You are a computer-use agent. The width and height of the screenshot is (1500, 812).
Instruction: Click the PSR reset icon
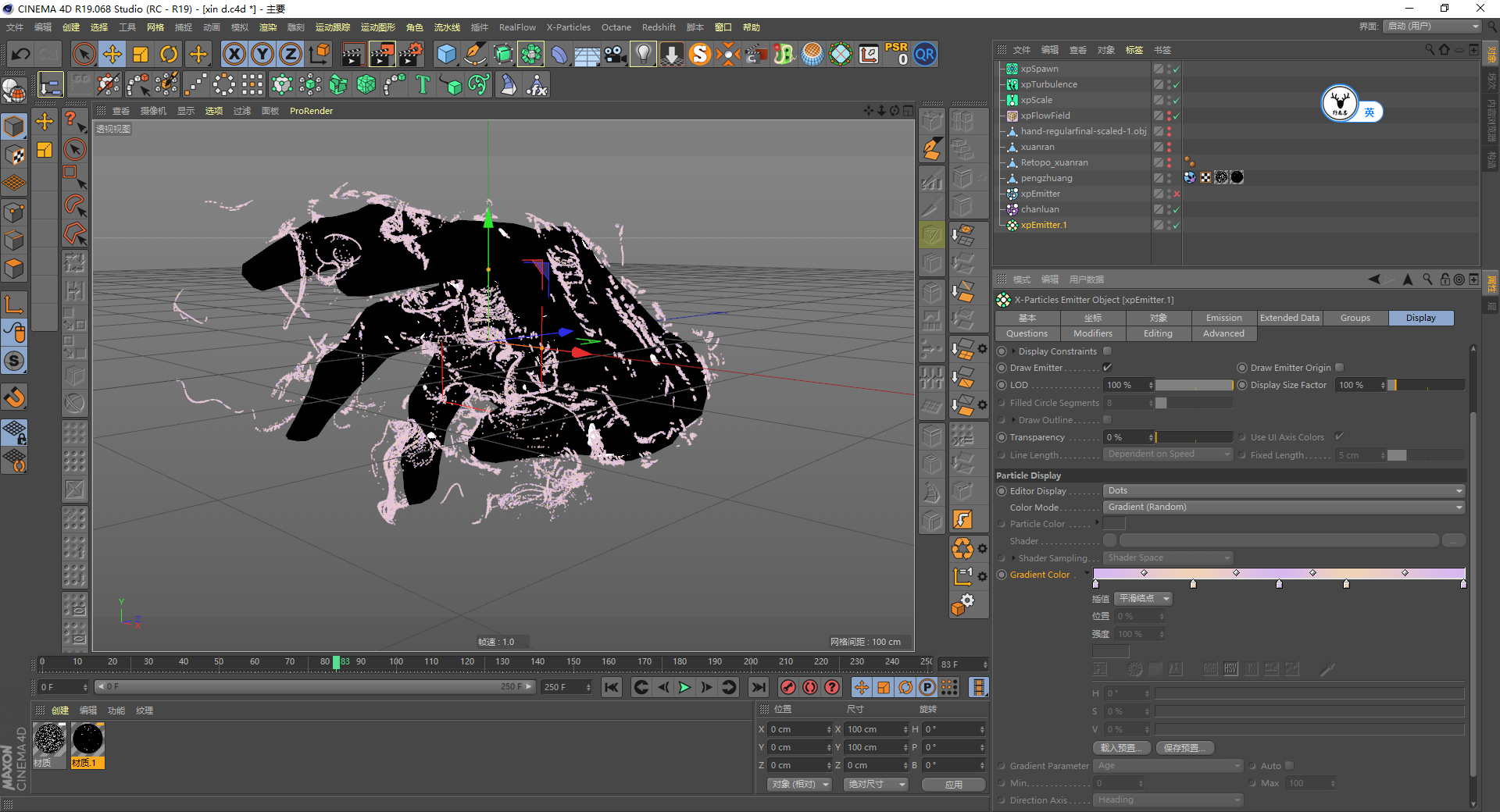(x=896, y=54)
